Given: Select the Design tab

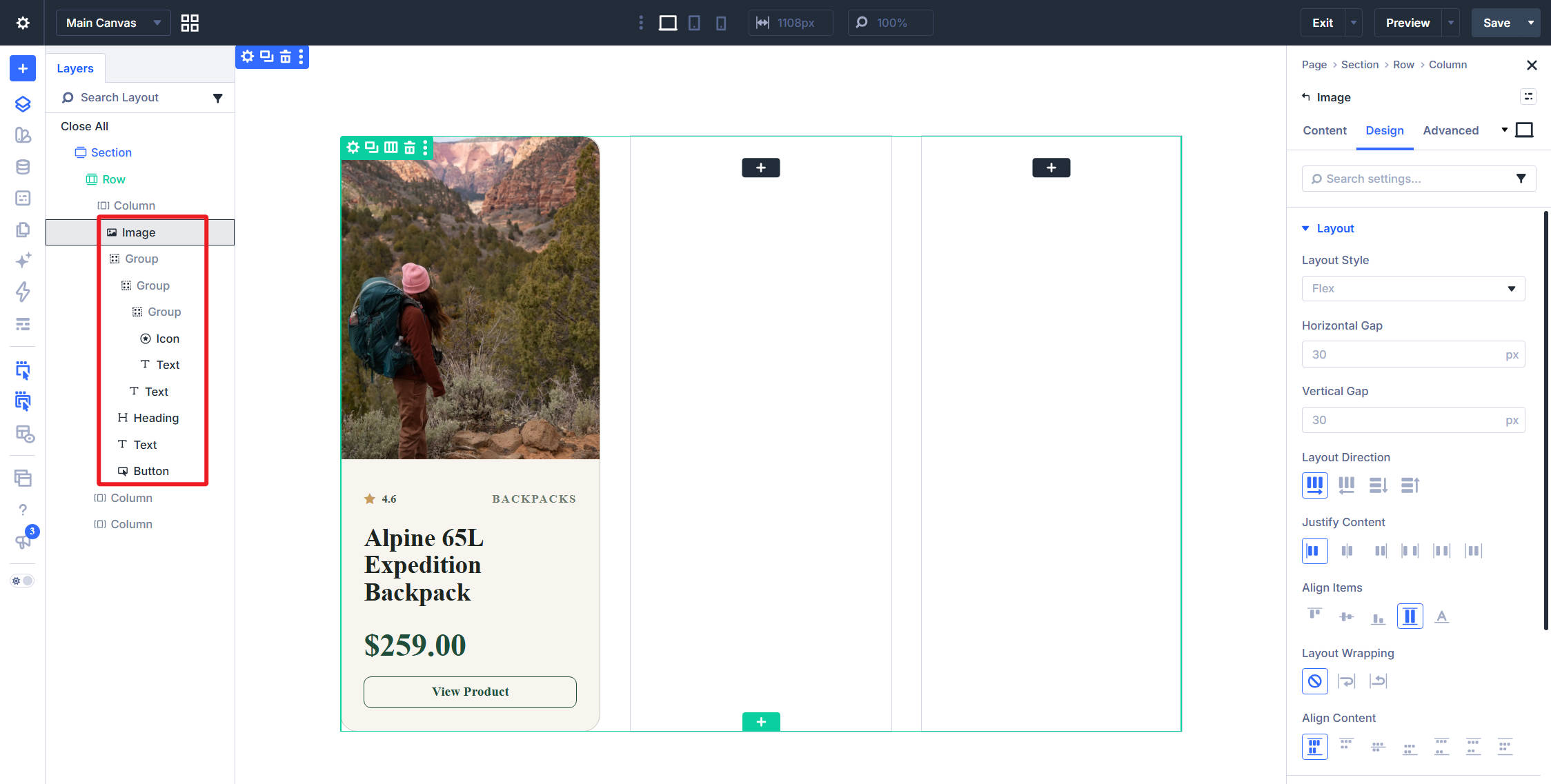Looking at the screenshot, I should [x=1384, y=130].
